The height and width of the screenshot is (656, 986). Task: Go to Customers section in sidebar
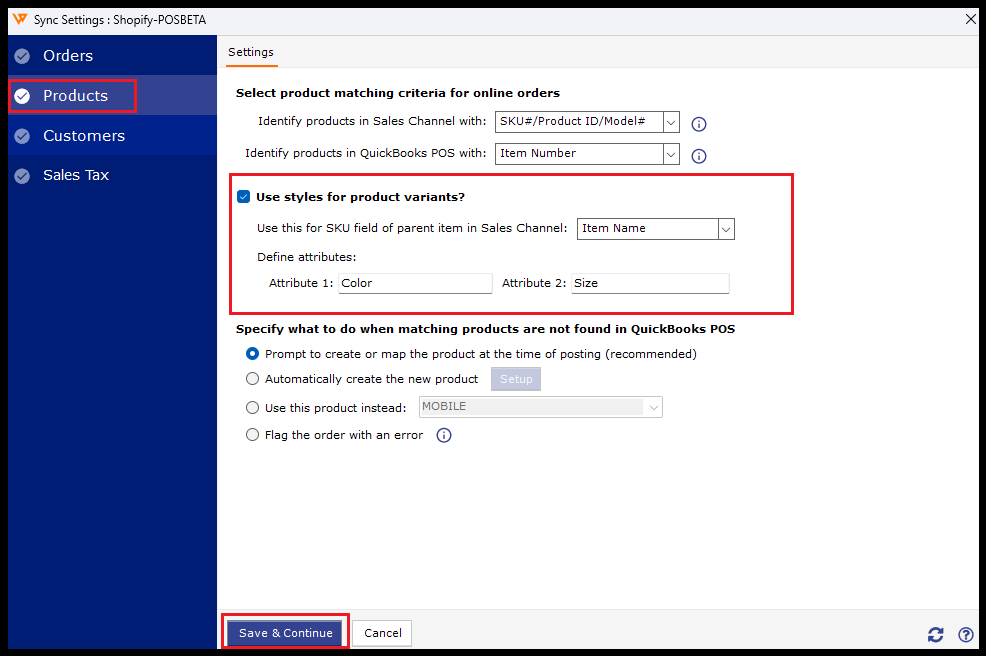point(83,136)
